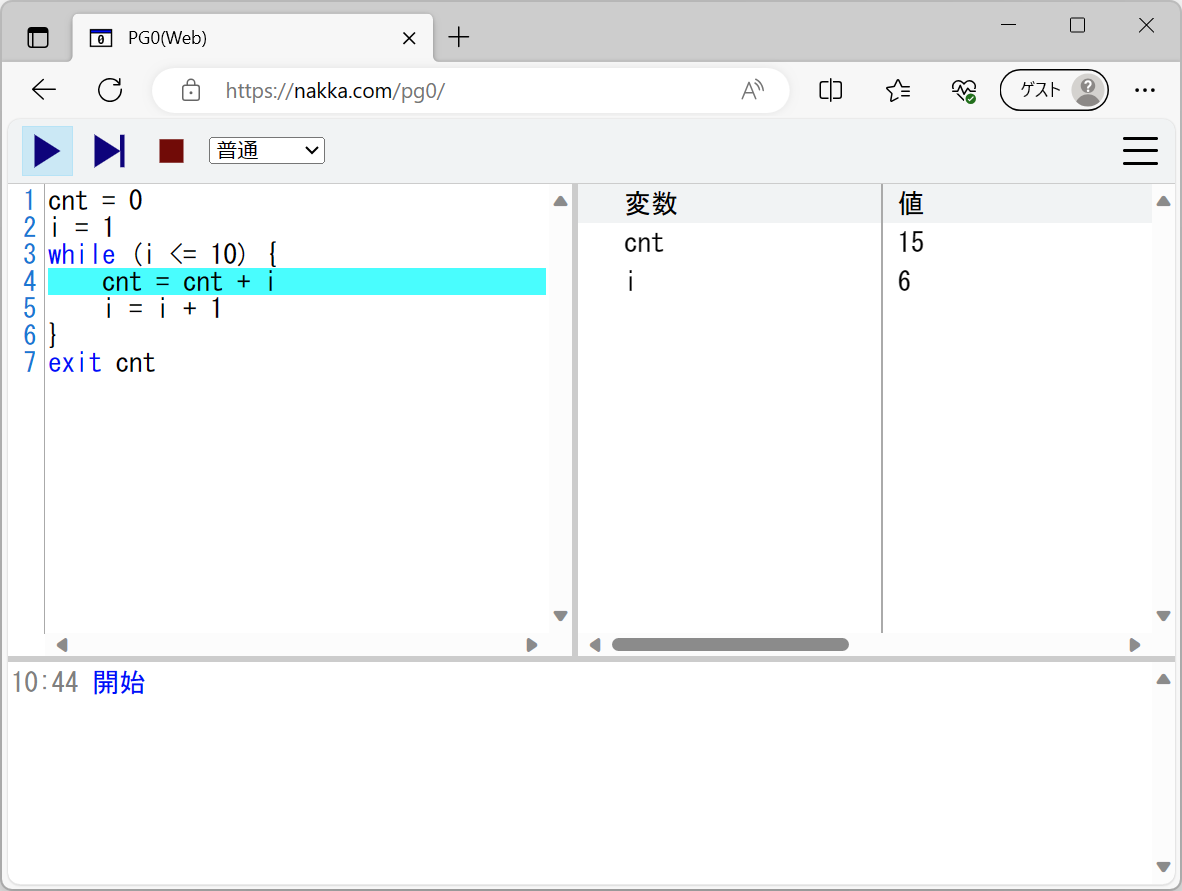The image size is (1182, 891).
Task: Open browser essentials heart icon
Action: click(x=964, y=90)
